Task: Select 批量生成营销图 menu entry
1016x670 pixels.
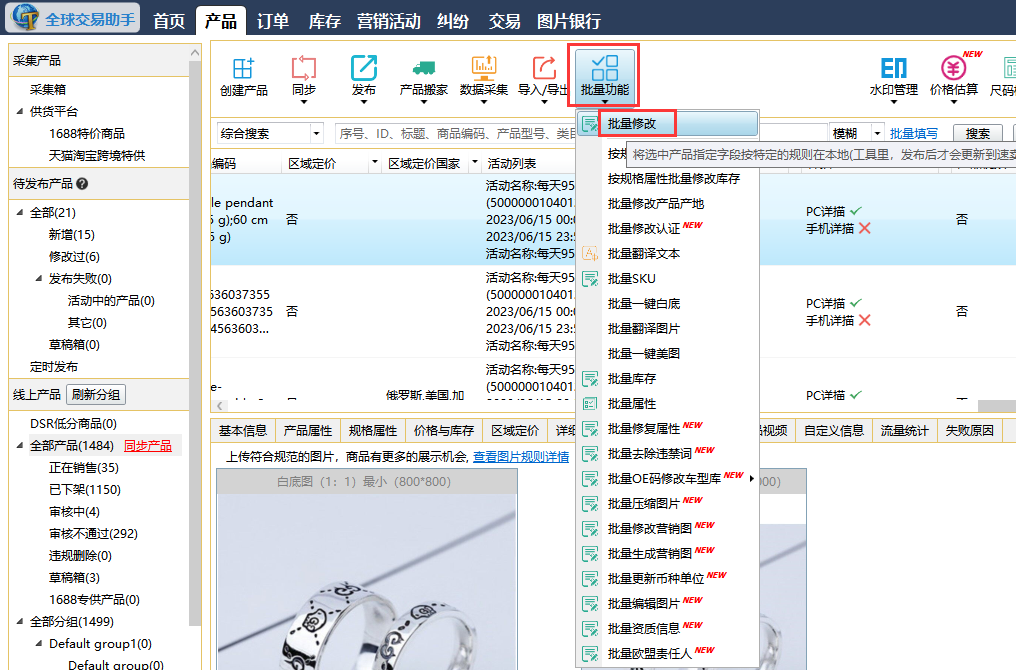Action: [x=649, y=554]
